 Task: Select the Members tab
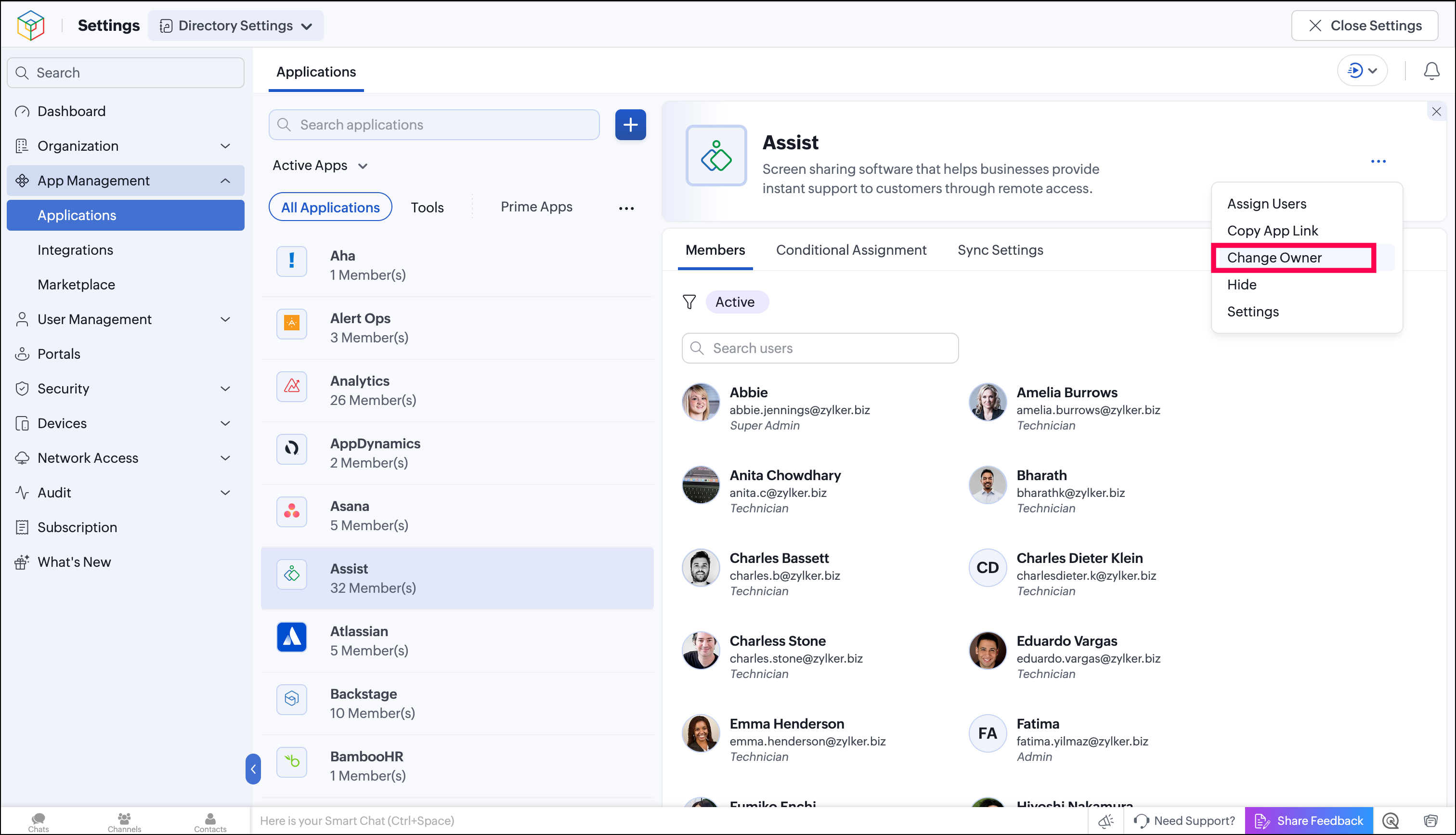tap(715, 250)
